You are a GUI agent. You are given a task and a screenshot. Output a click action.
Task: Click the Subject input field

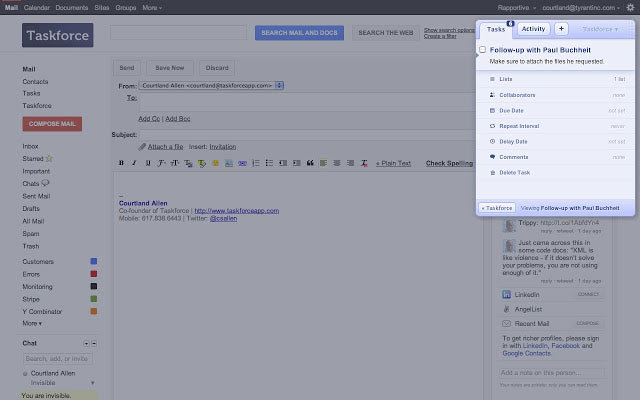tap(300, 133)
